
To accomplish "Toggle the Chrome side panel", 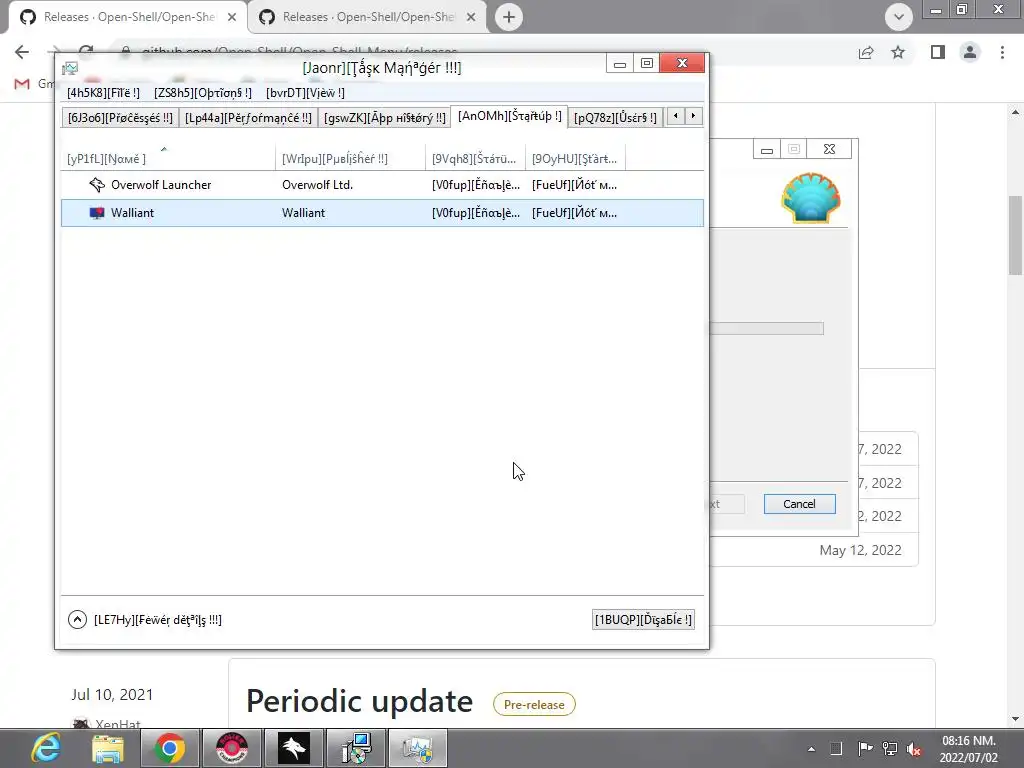I will tap(938, 52).
